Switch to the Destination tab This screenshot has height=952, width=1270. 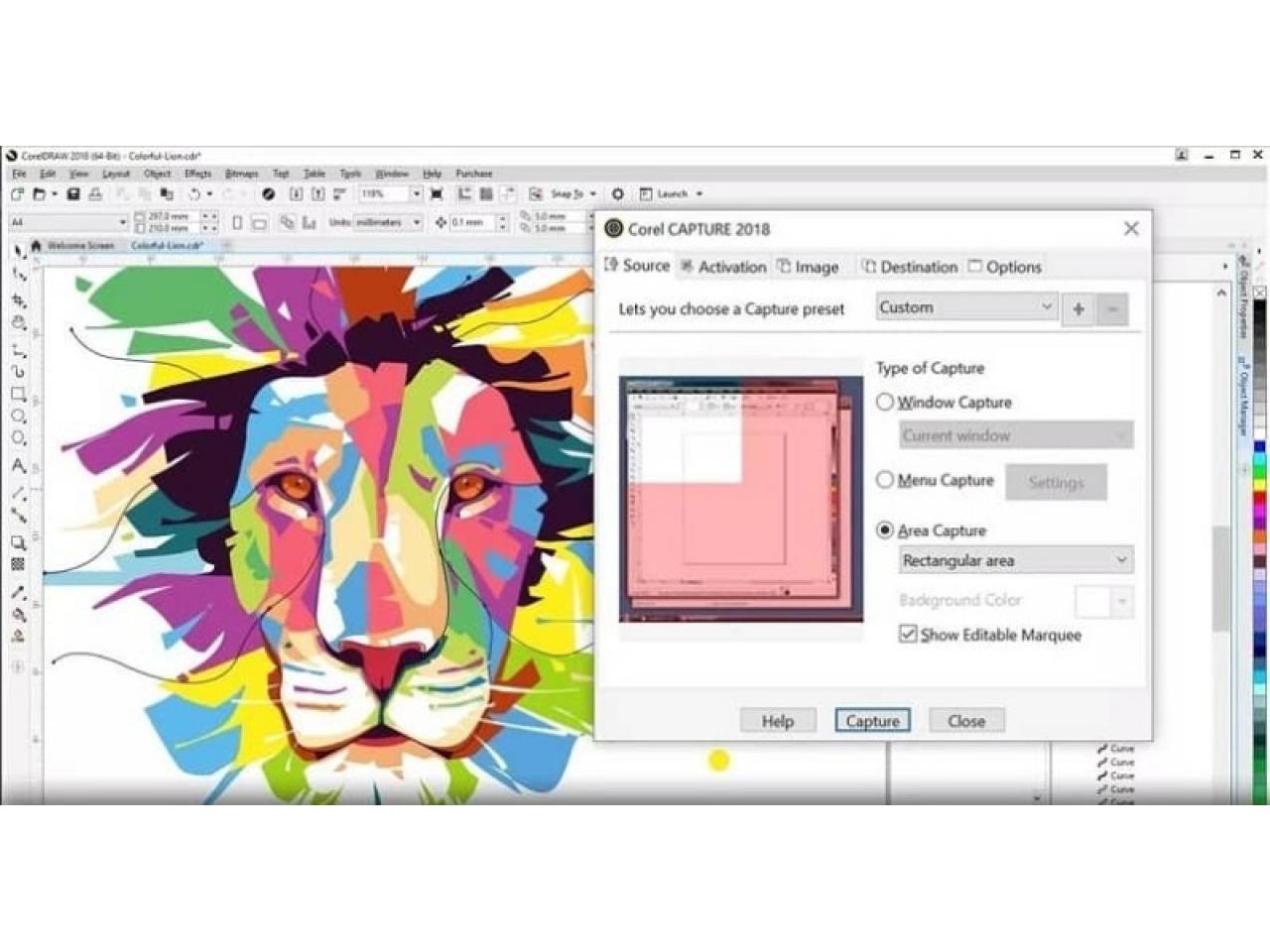coord(910,267)
